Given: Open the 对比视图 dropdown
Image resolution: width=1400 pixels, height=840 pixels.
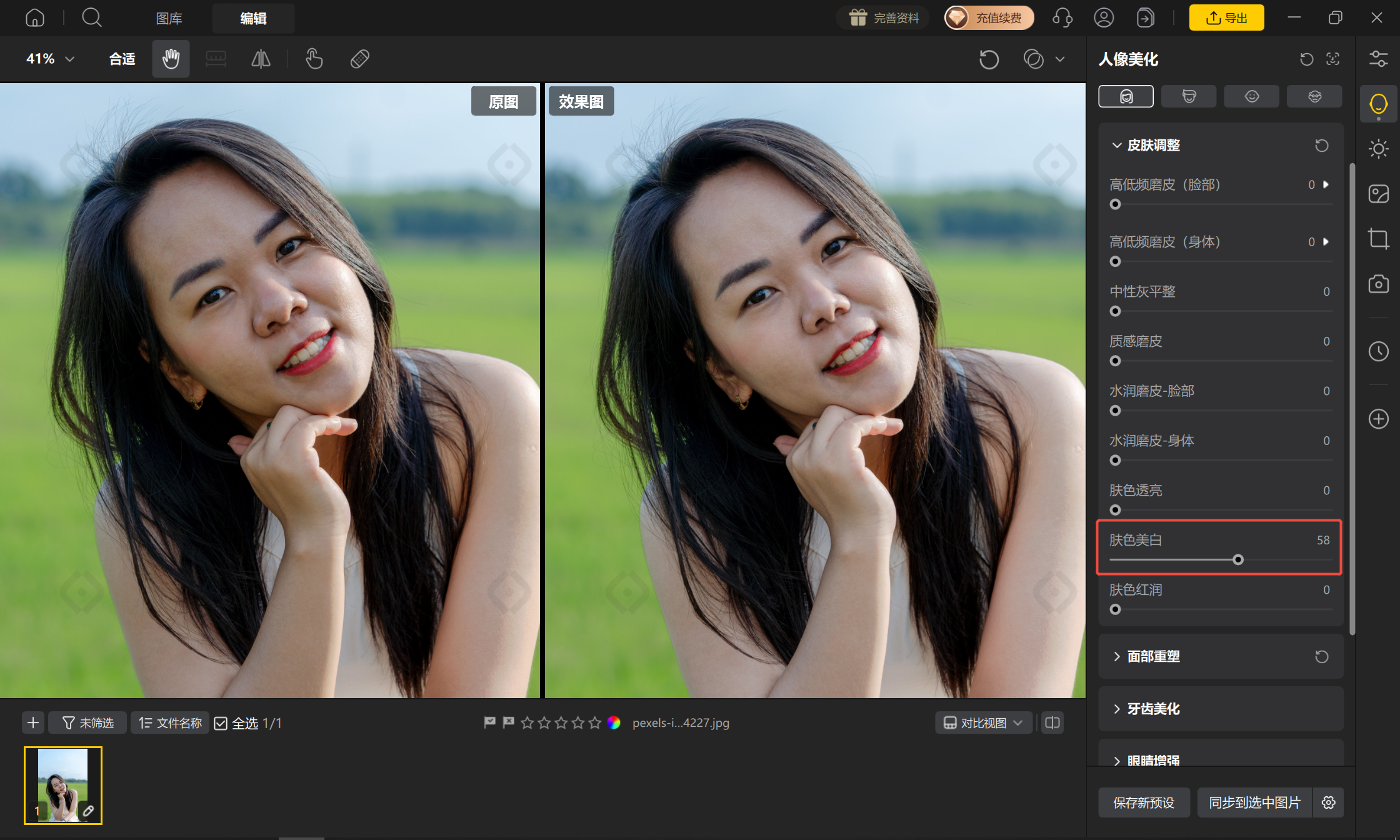Looking at the screenshot, I should click(983, 723).
